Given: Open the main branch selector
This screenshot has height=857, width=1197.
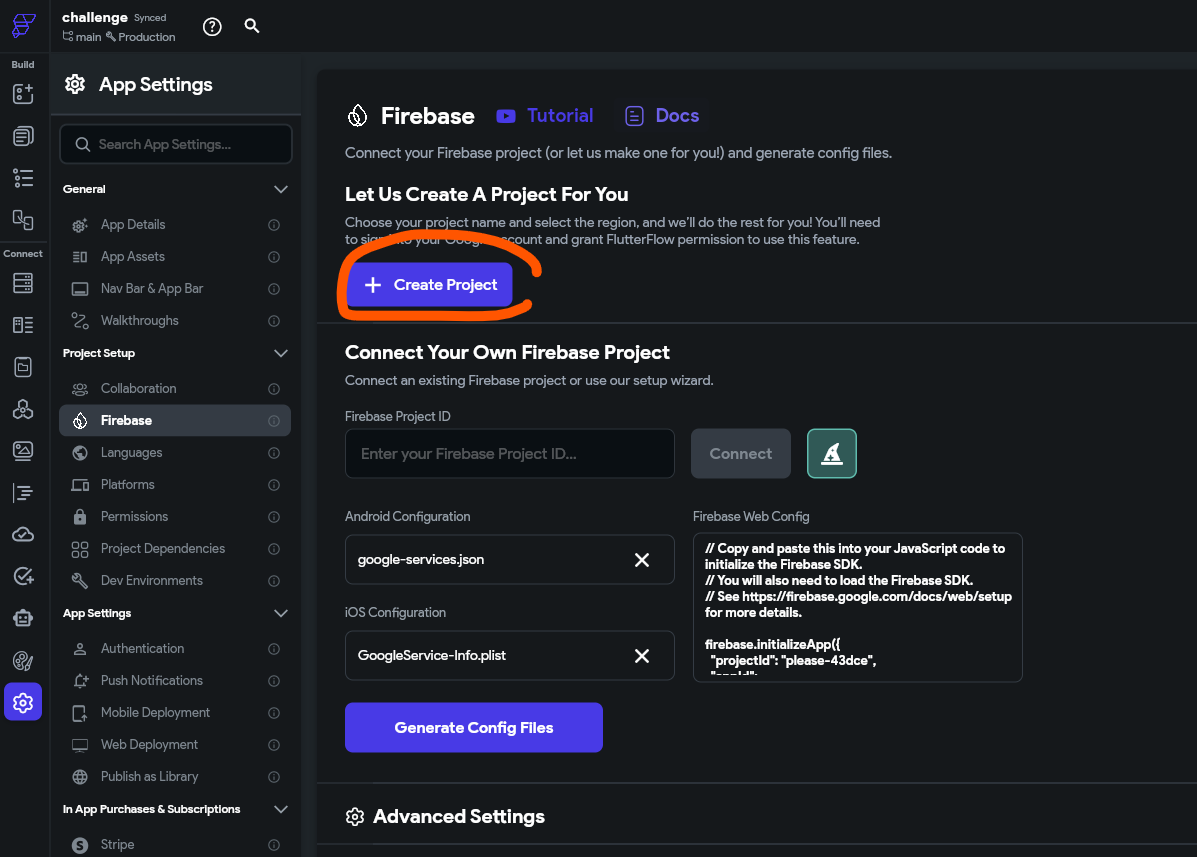Looking at the screenshot, I should (82, 37).
